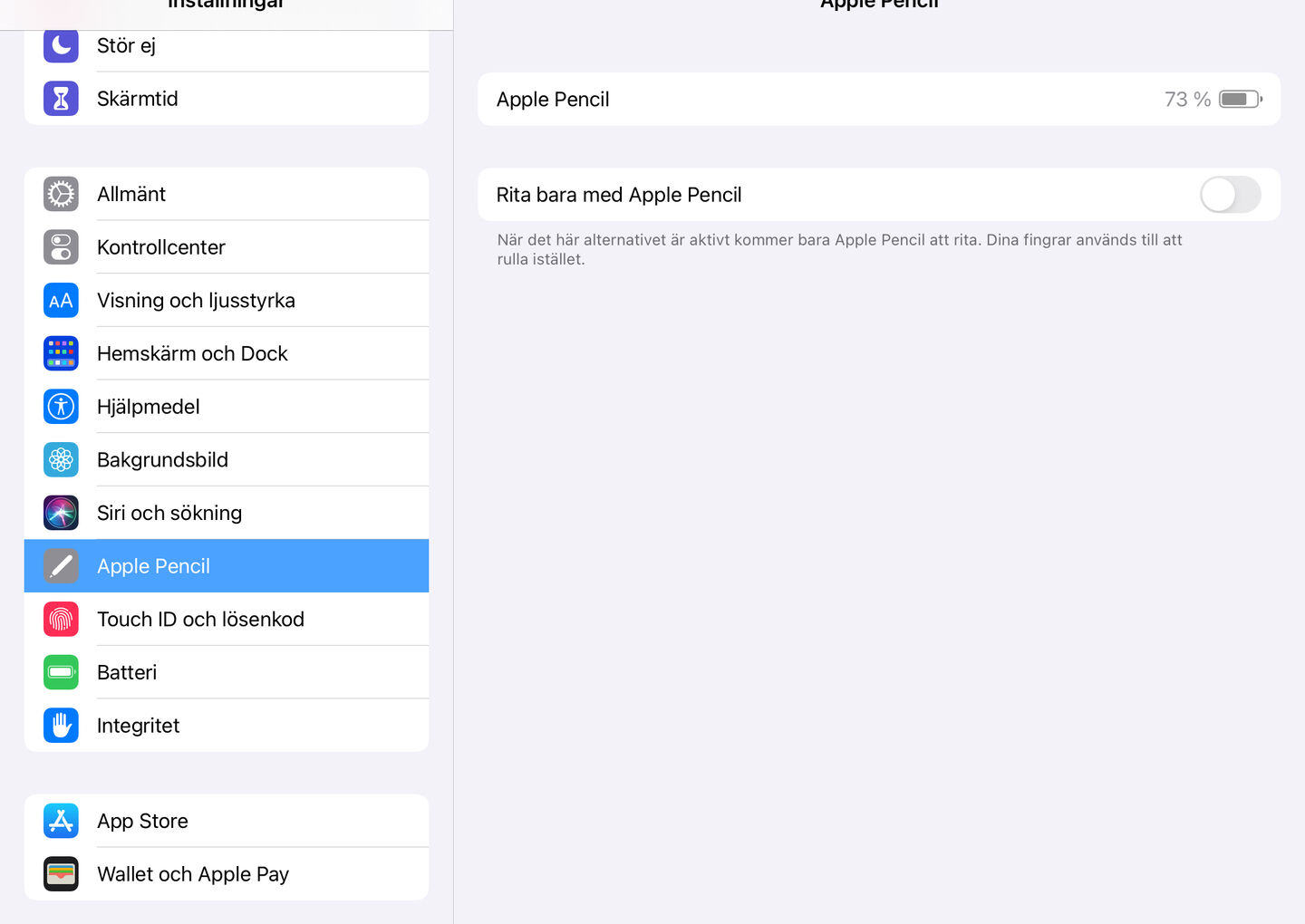This screenshot has width=1305, height=924.
Task: Select Integritet in sidebar
Action: coord(227,726)
